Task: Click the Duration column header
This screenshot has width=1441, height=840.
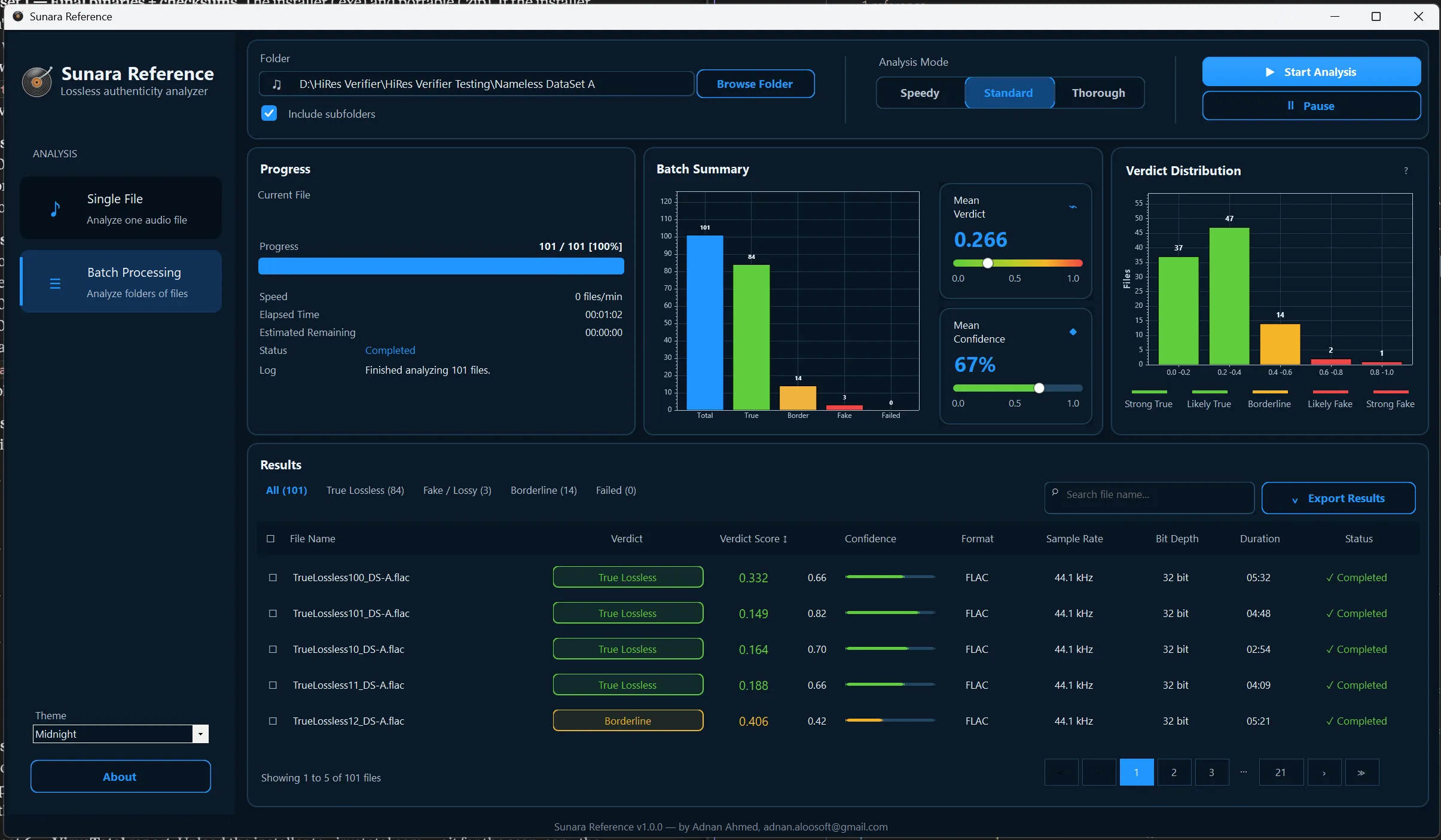Action: coord(1260,539)
